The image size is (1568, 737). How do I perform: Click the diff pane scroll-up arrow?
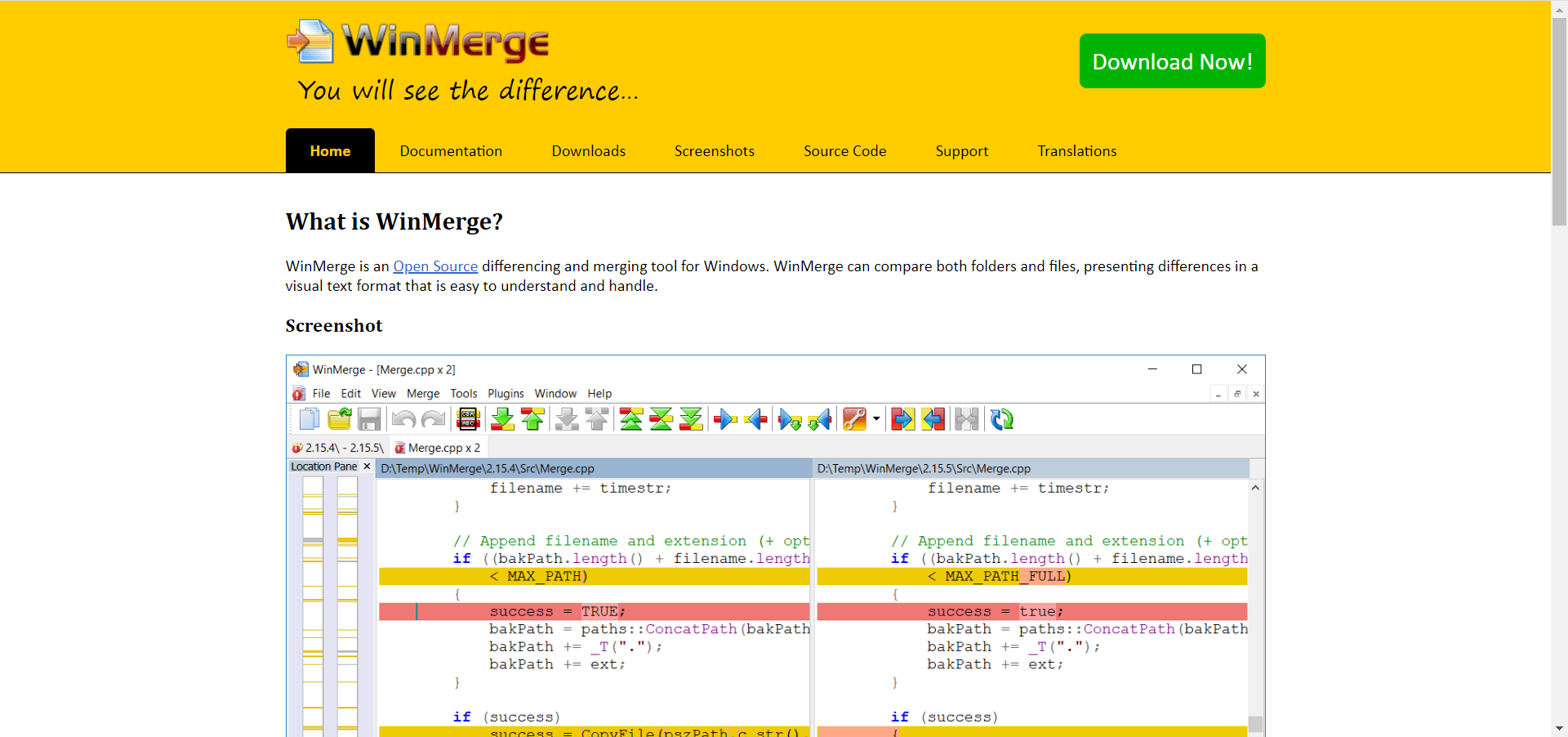pos(1256,488)
